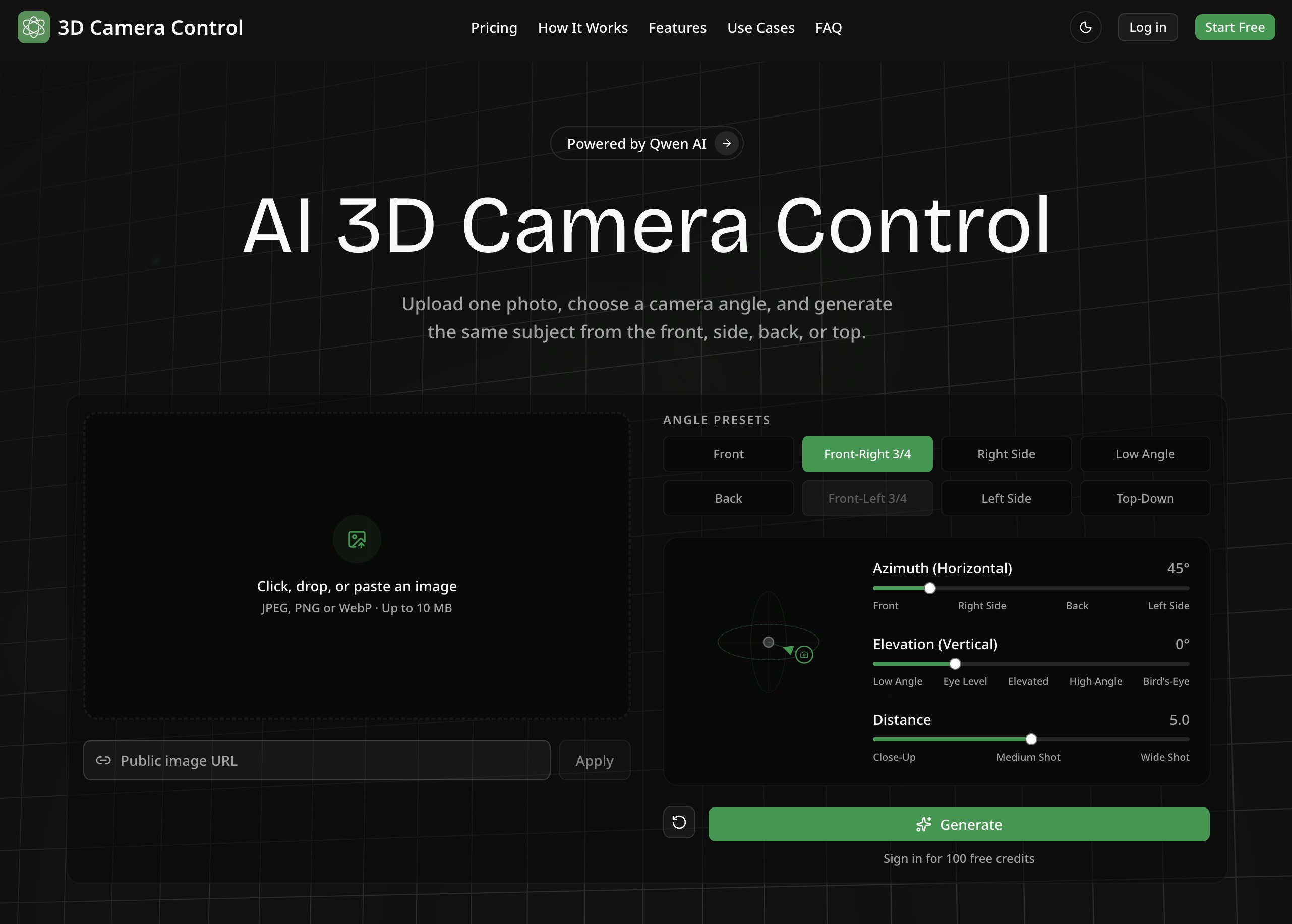
Task: Click Sign in for 100 free credits
Action: tap(959, 858)
